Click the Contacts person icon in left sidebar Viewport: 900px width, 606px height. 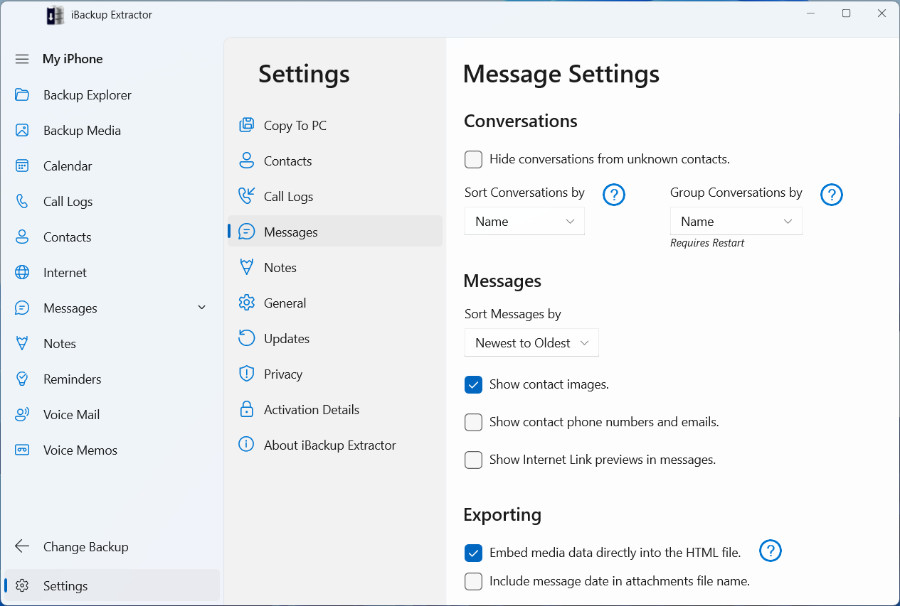(22, 237)
